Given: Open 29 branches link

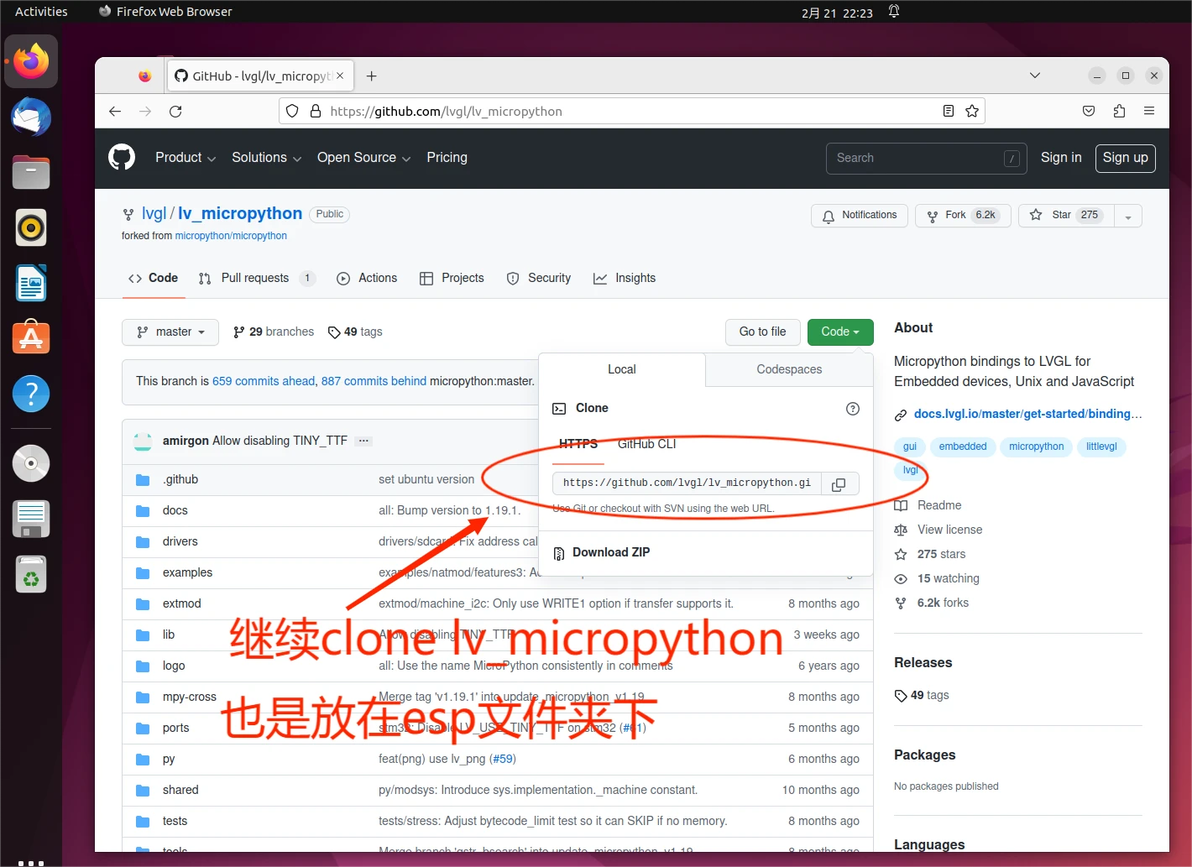Looking at the screenshot, I should (x=274, y=332).
